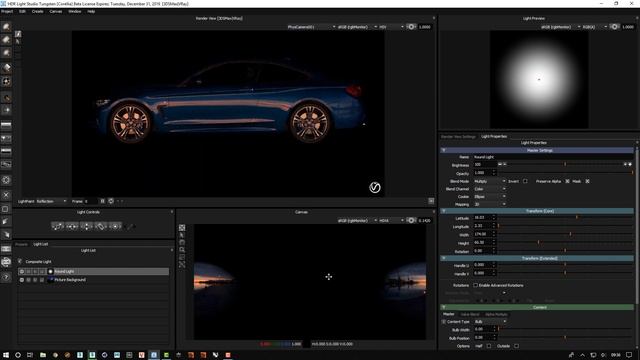This screenshot has height=360, width=640.
Task: Open the Cookie dropdown
Action: point(489,197)
